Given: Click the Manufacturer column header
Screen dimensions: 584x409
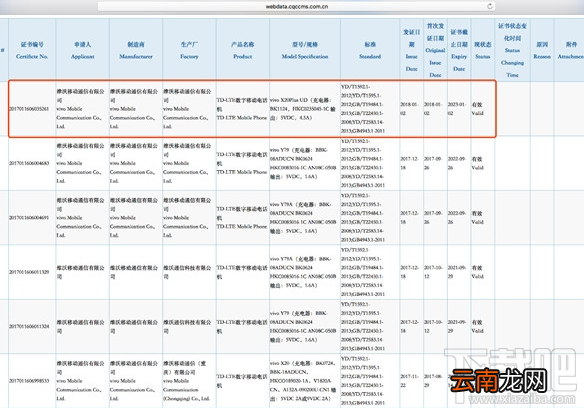Looking at the screenshot, I should pyautogui.click(x=136, y=50).
